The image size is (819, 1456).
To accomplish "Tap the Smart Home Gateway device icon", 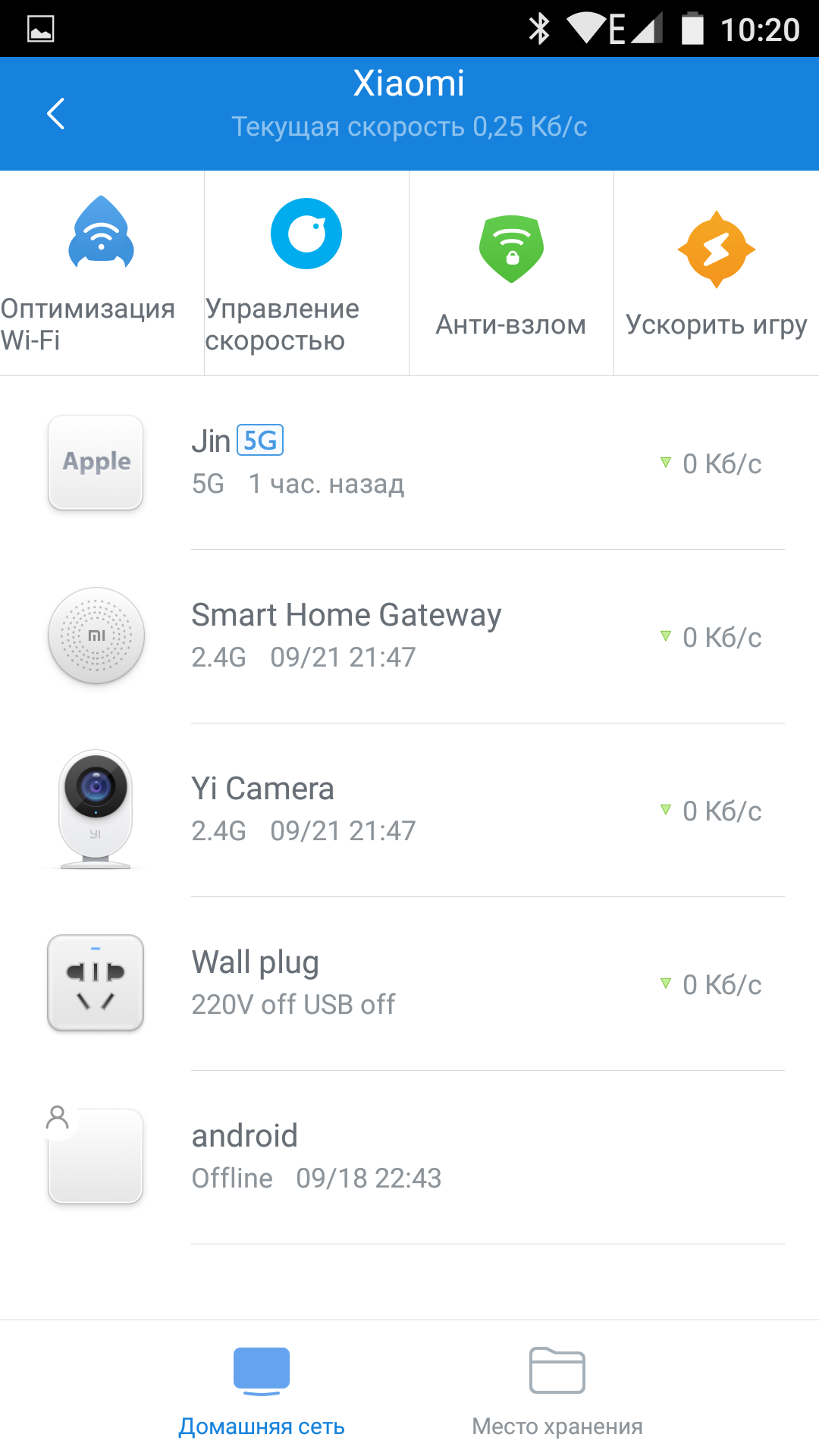I will pyautogui.click(x=96, y=635).
